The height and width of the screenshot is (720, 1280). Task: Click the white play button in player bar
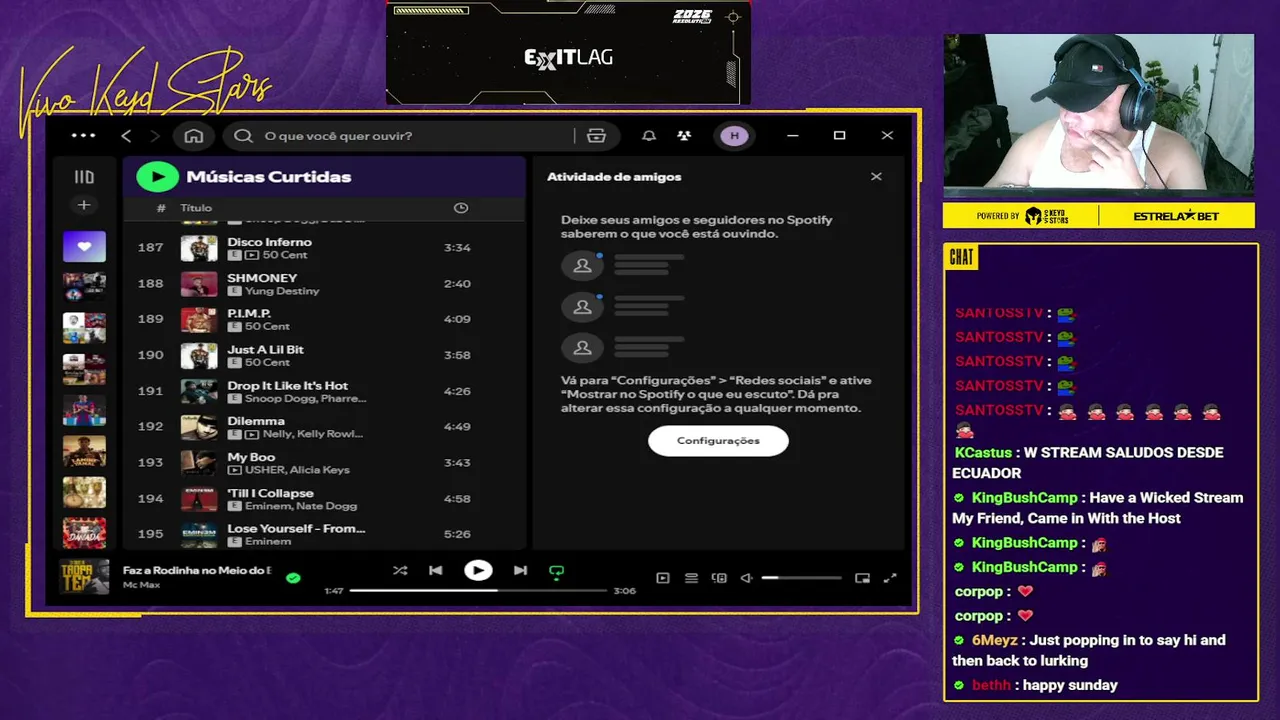[x=478, y=571]
